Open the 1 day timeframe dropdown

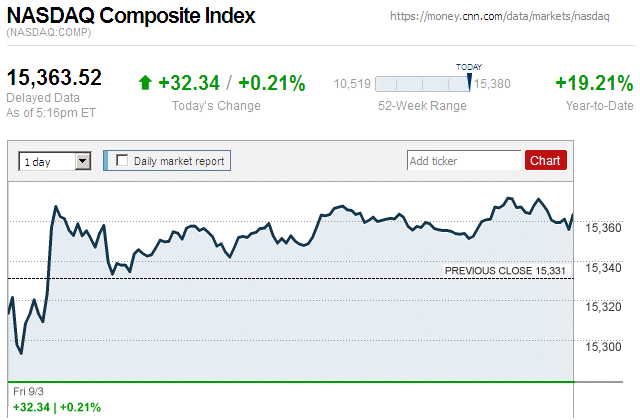(54, 161)
